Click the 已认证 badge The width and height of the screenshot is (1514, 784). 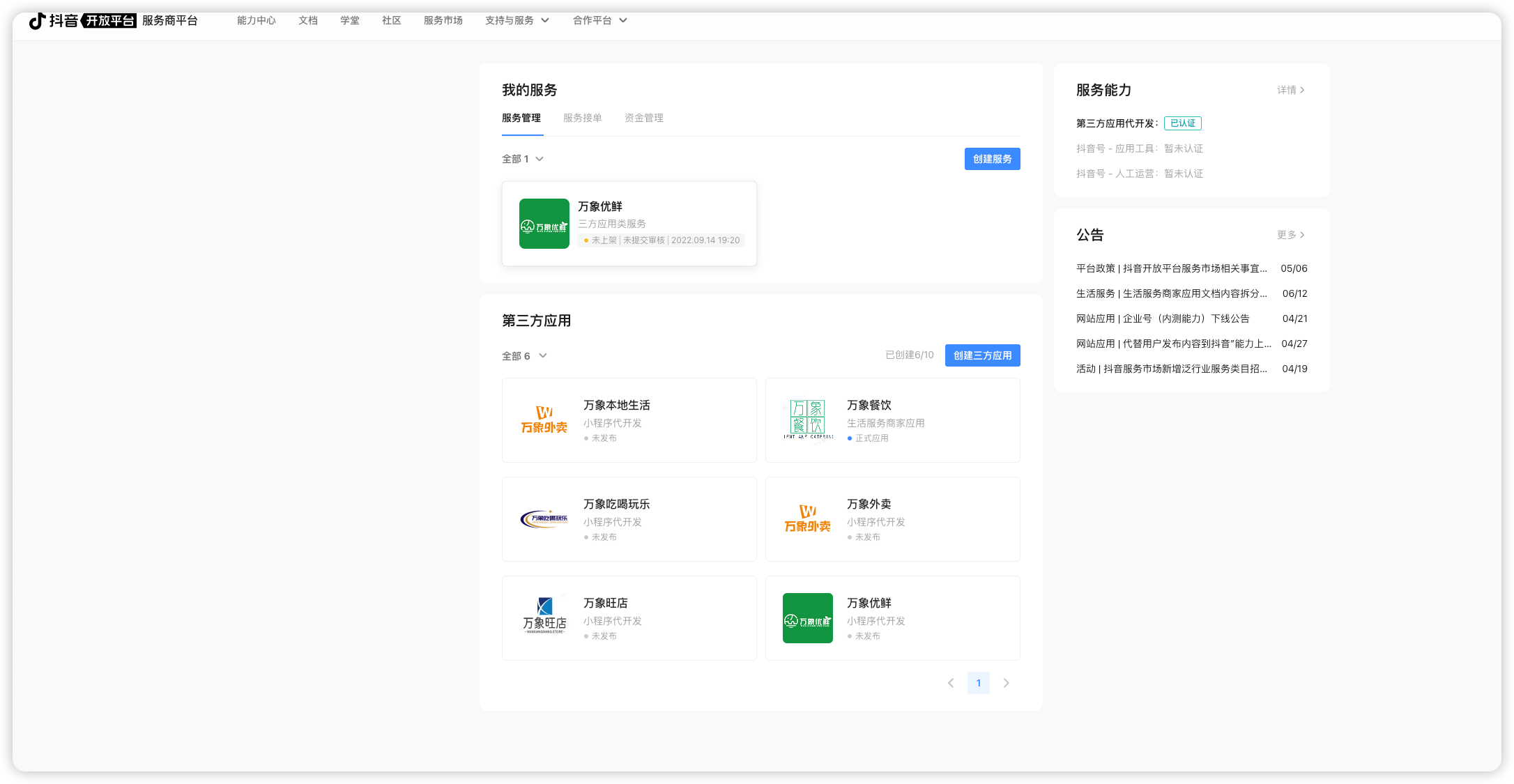[x=1183, y=123]
